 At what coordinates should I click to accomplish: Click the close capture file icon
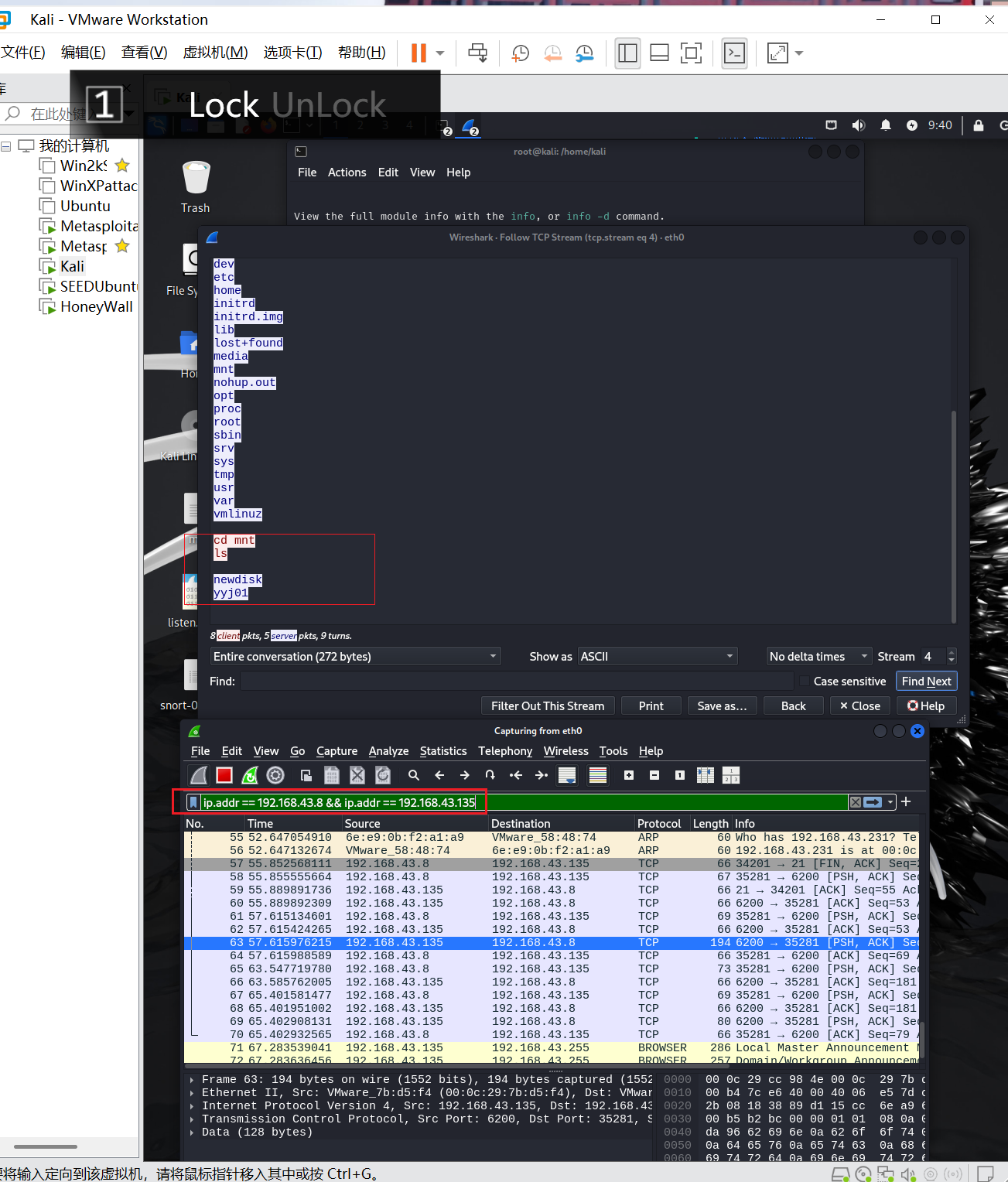[357, 775]
